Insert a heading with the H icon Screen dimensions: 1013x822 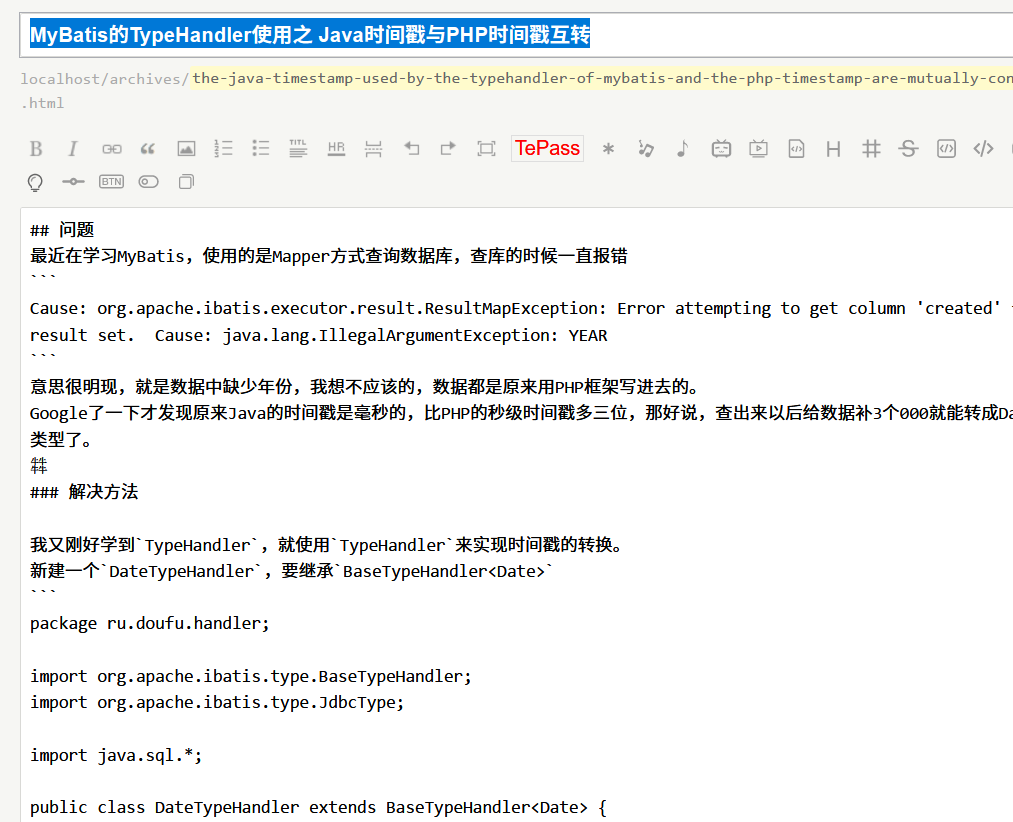833,148
